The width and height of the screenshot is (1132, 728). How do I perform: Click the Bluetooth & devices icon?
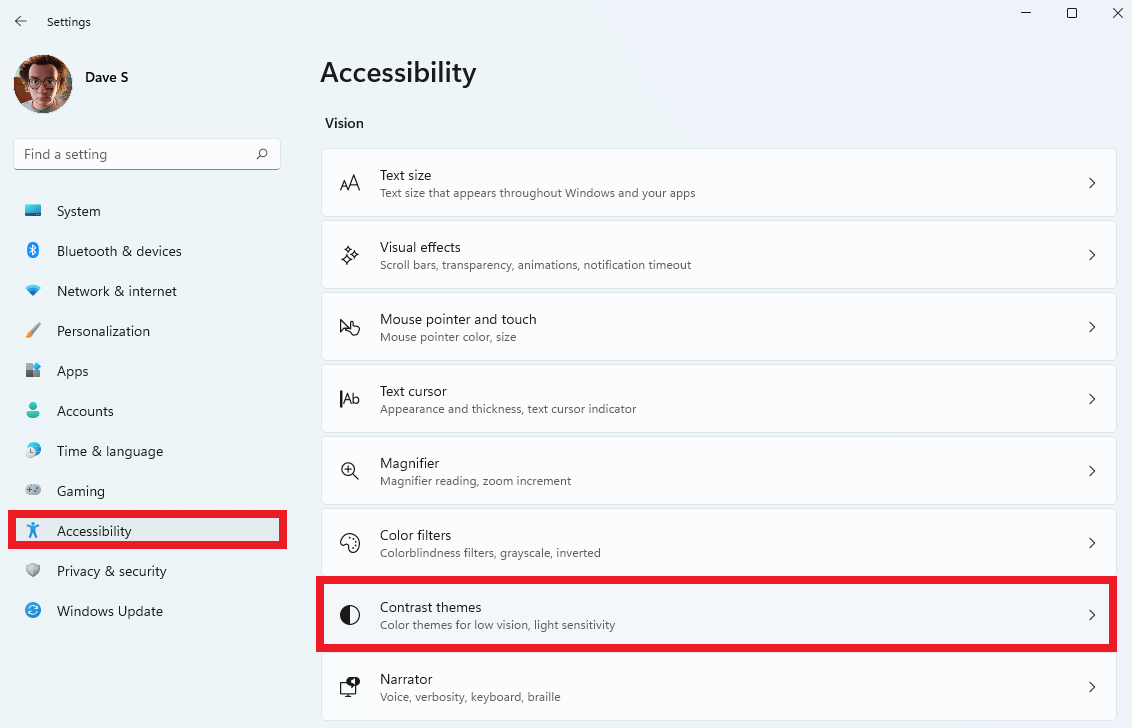click(x=33, y=251)
